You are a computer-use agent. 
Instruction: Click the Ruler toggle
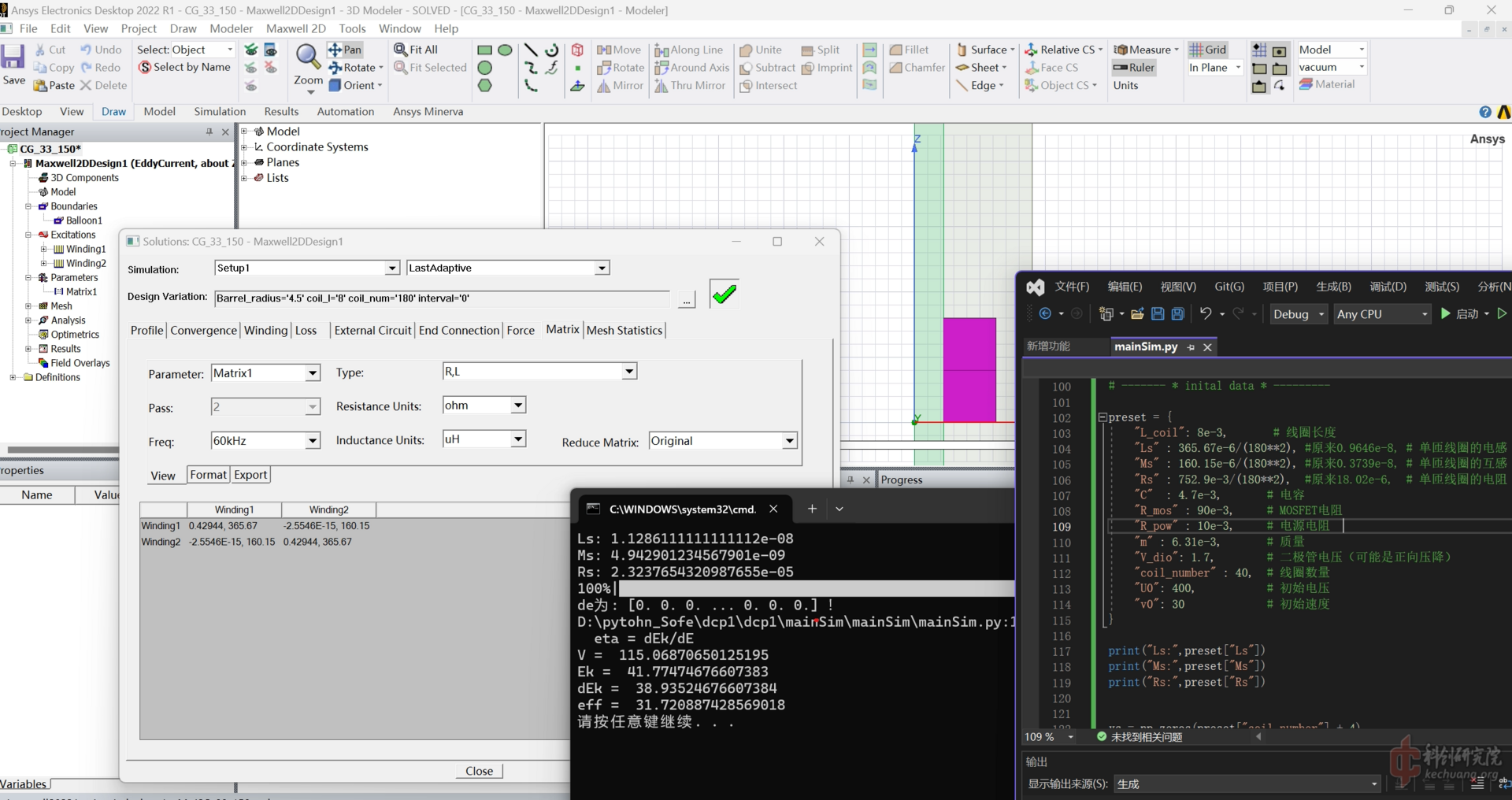[1133, 68]
